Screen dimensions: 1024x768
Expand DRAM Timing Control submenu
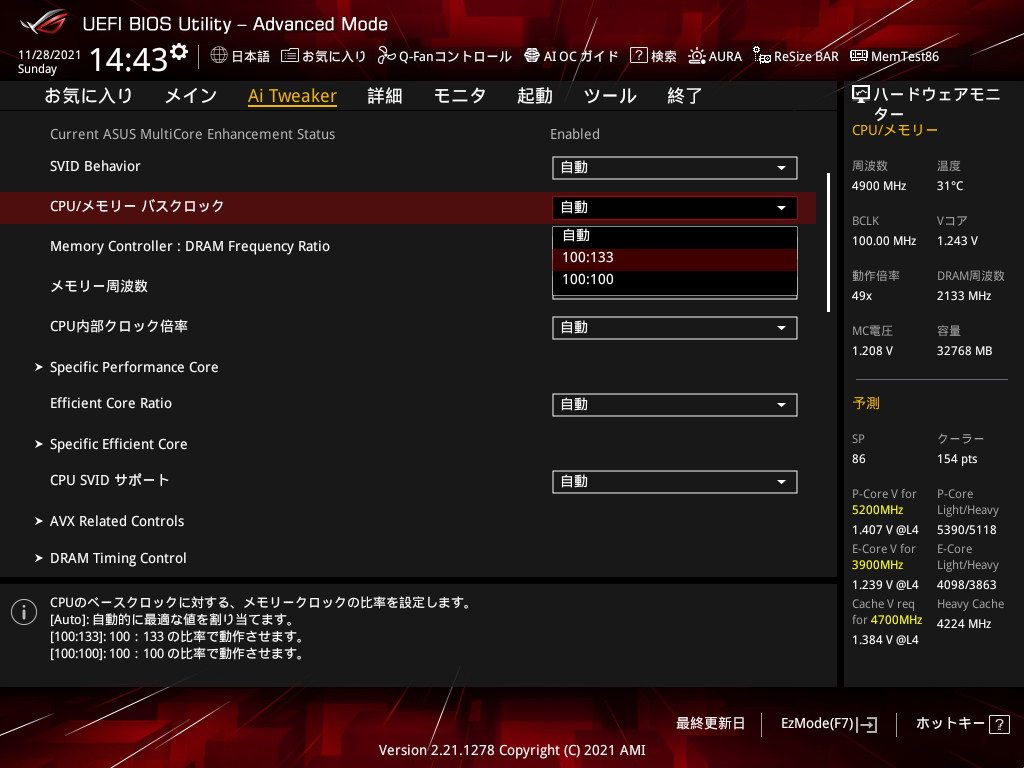(118, 559)
